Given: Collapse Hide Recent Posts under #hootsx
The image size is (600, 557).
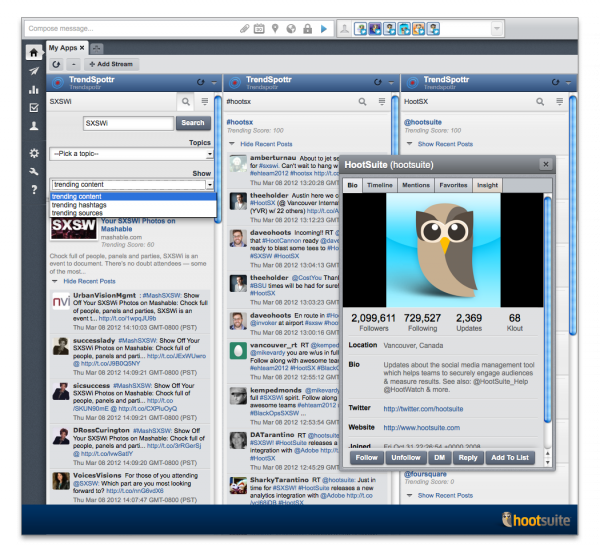Looking at the screenshot, I should pos(266,144).
